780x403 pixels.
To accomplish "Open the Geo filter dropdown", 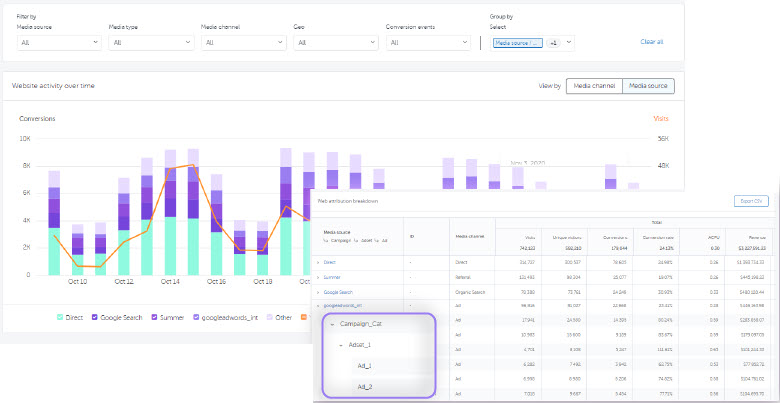I will pyautogui.click(x=335, y=43).
